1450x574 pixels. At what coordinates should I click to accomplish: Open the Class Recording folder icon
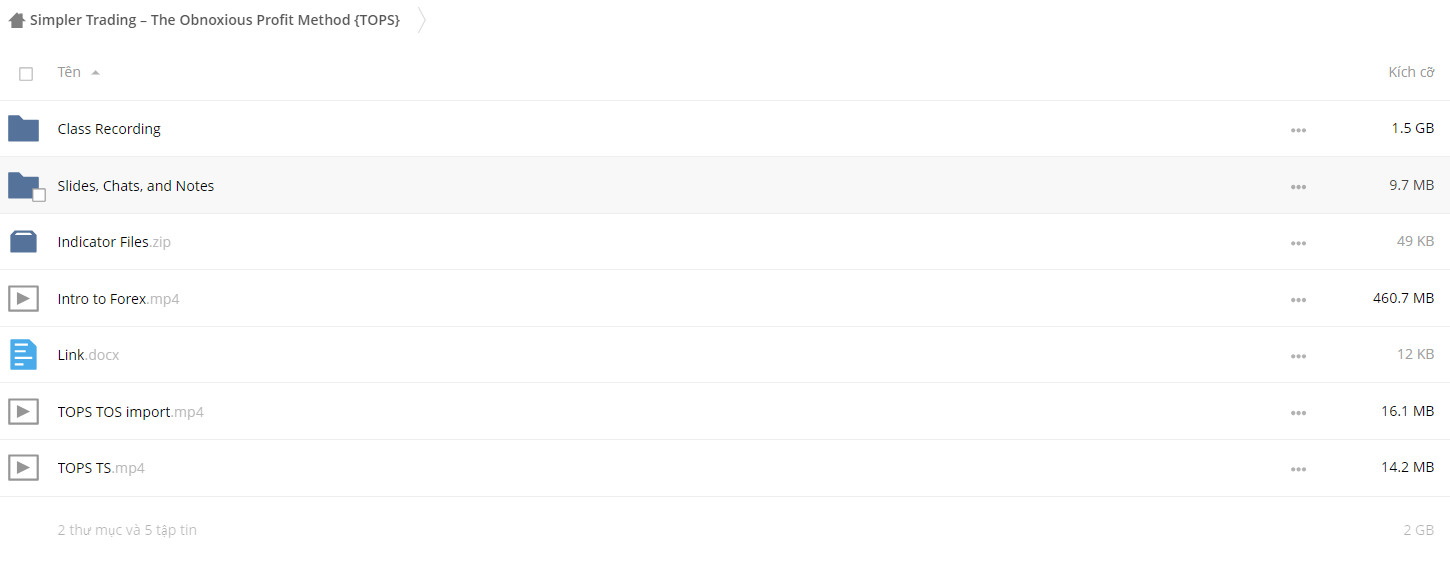[23, 129]
